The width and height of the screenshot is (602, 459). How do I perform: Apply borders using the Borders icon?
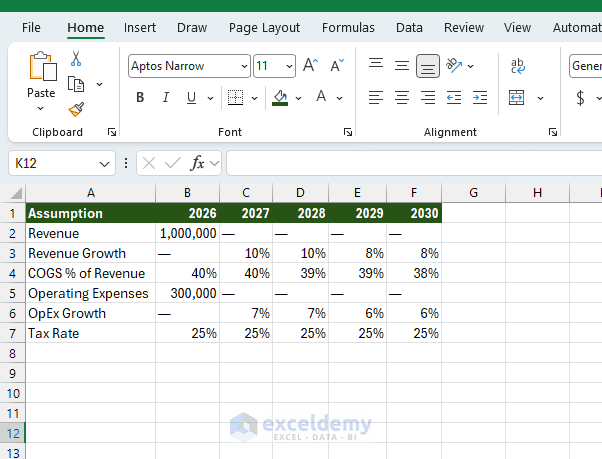pyautogui.click(x=235, y=98)
